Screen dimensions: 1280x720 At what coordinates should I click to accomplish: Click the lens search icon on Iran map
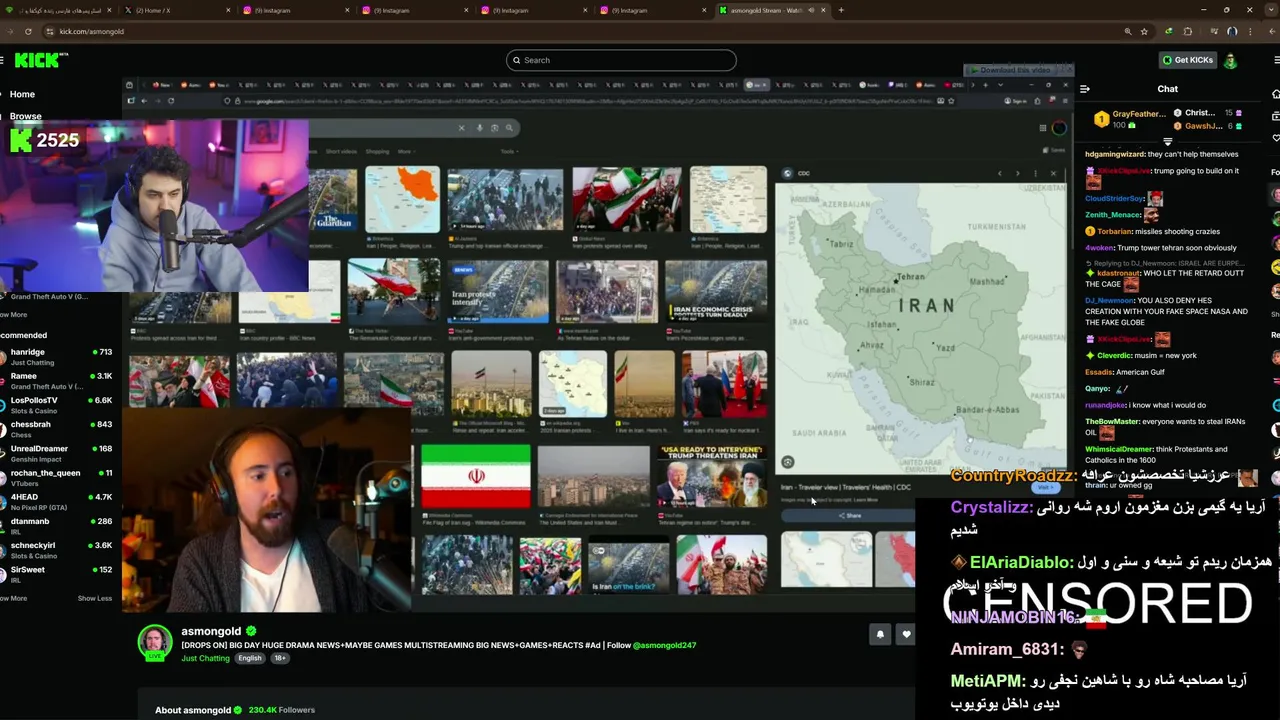coord(788,463)
